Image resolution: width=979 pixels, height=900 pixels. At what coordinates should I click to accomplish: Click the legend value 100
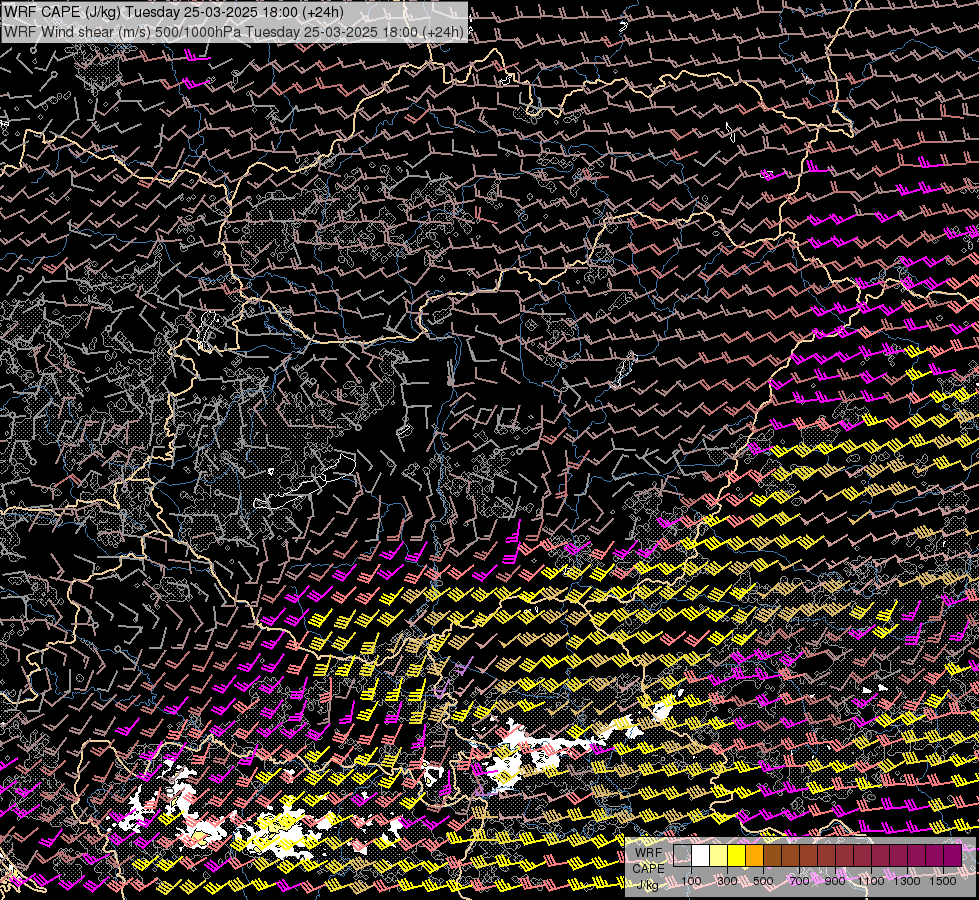691,881
